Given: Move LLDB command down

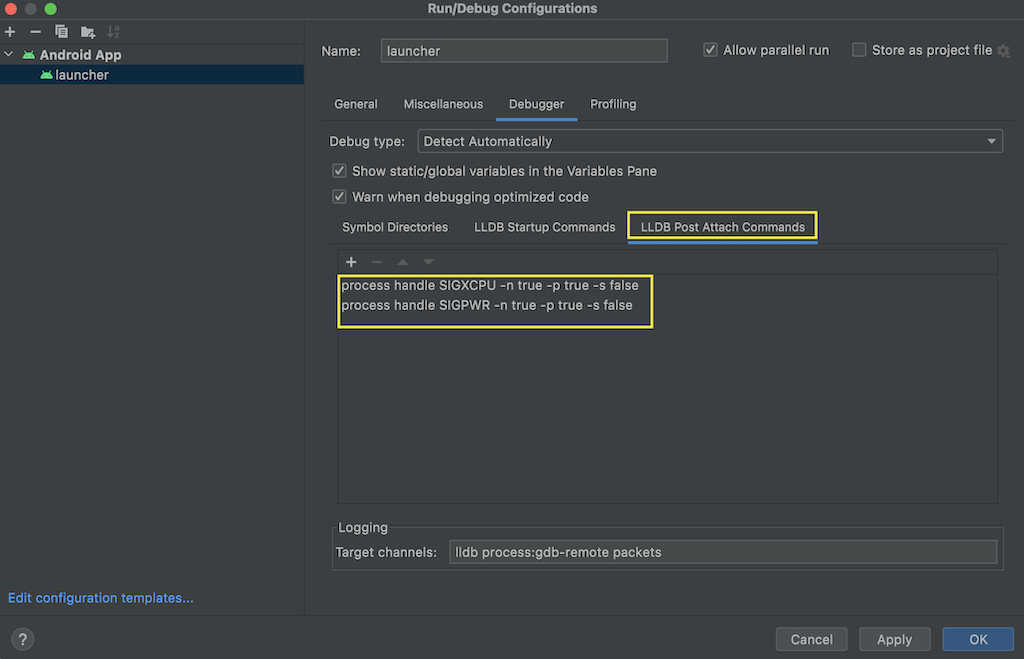Looking at the screenshot, I should pyautogui.click(x=428, y=262).
